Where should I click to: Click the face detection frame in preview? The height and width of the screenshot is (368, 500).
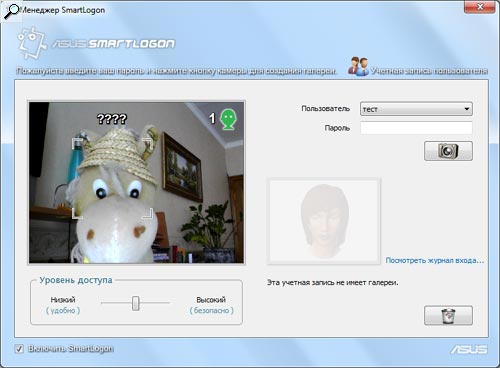click(x=112, y=179)
